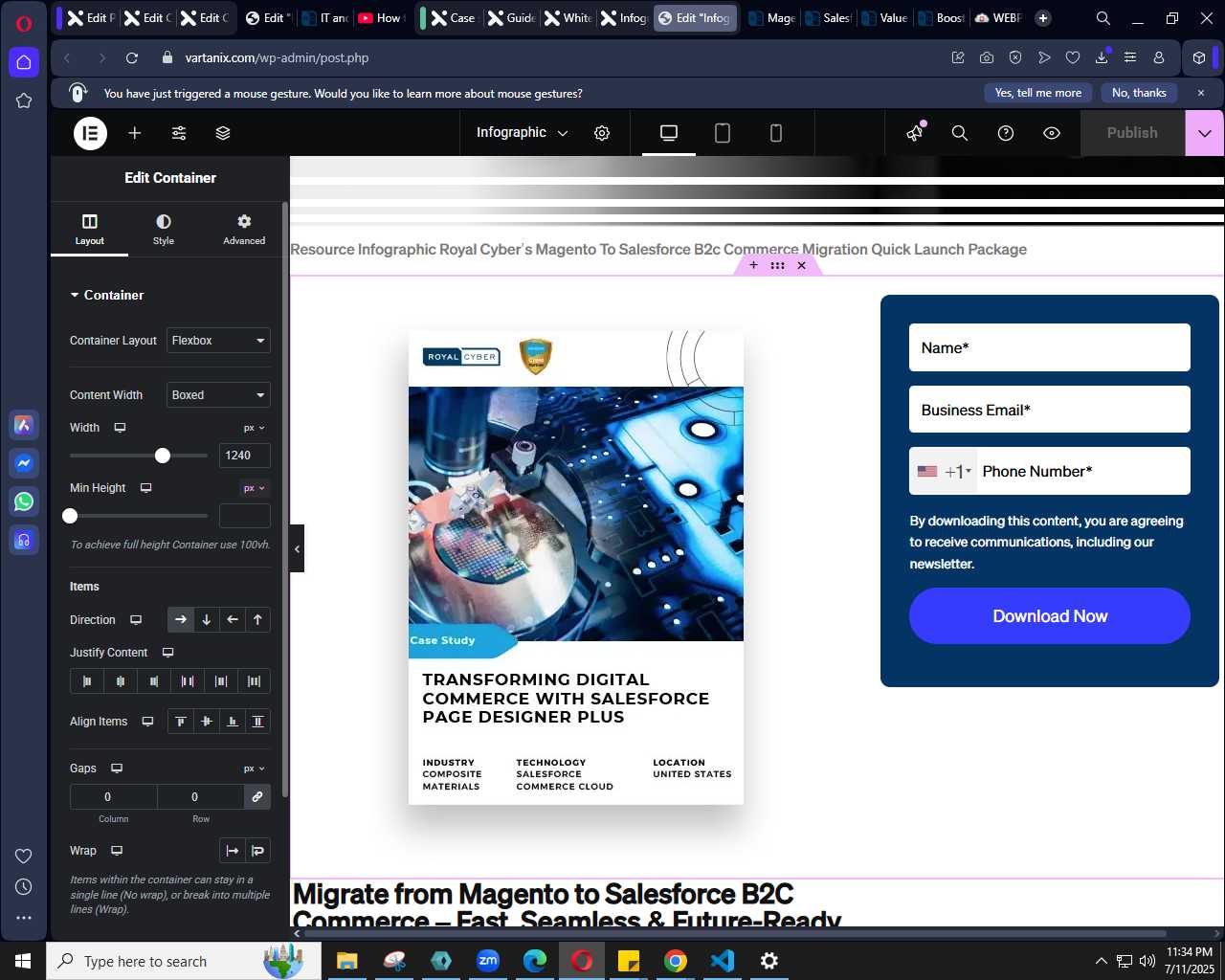Open the WEBP browser tab
Image resolution: width=1225 pixels, height=980 pixels.
pyautogui.click(x=998, y=18)
